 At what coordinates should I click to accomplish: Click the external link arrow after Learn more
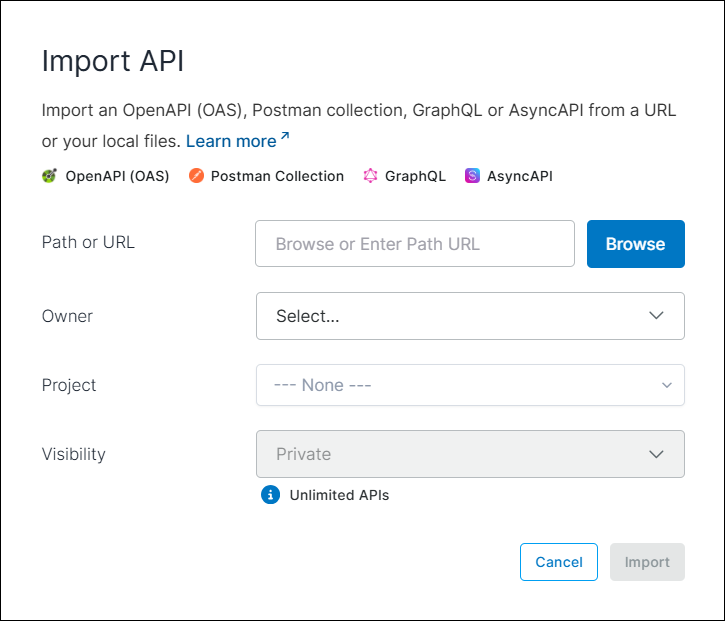pos(285,136)
